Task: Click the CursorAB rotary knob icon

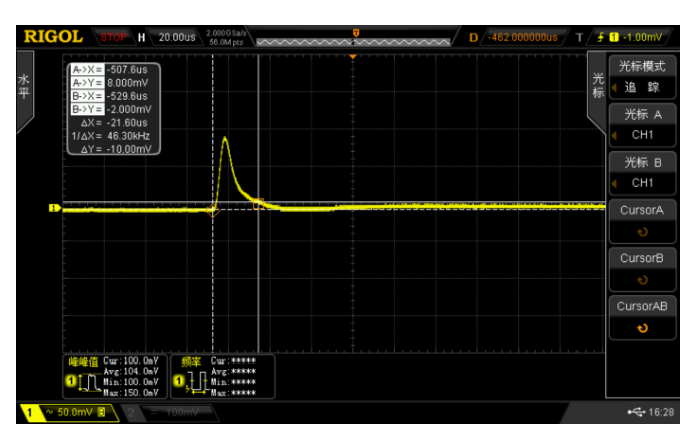Action: (x=642, y=328)
